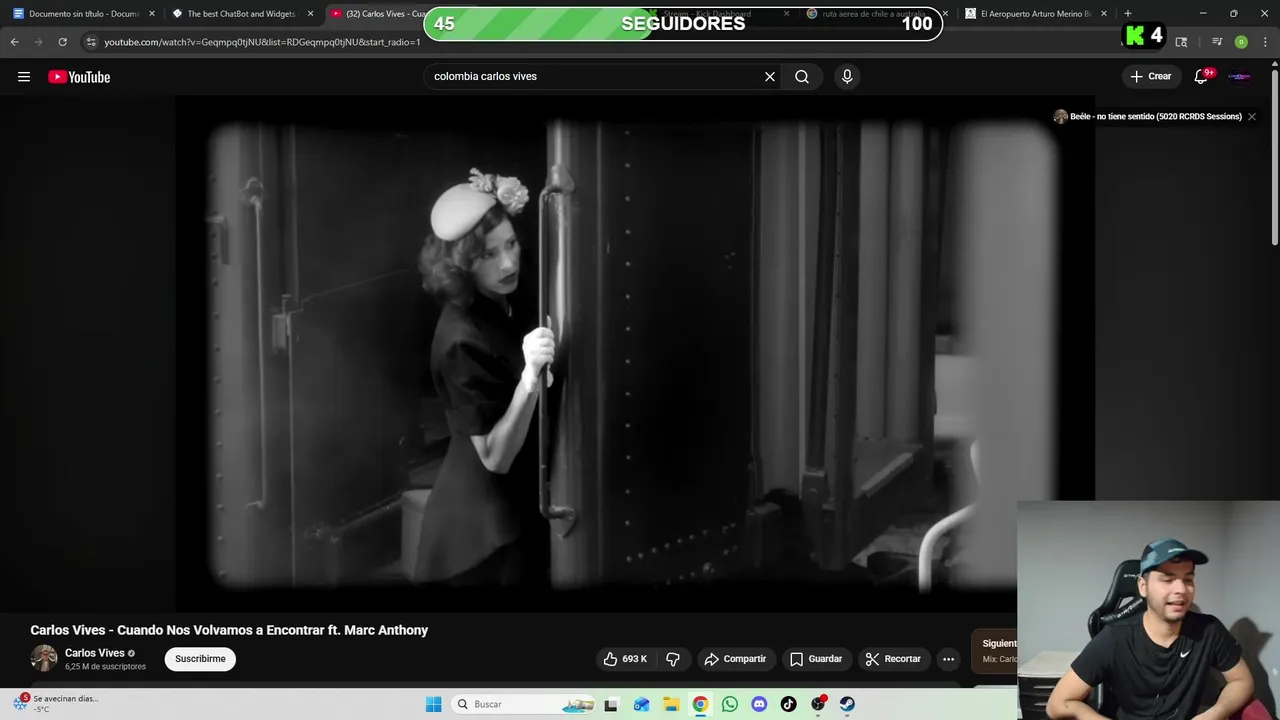
Task: Open a new browser tab
Action: [1127, 14]
